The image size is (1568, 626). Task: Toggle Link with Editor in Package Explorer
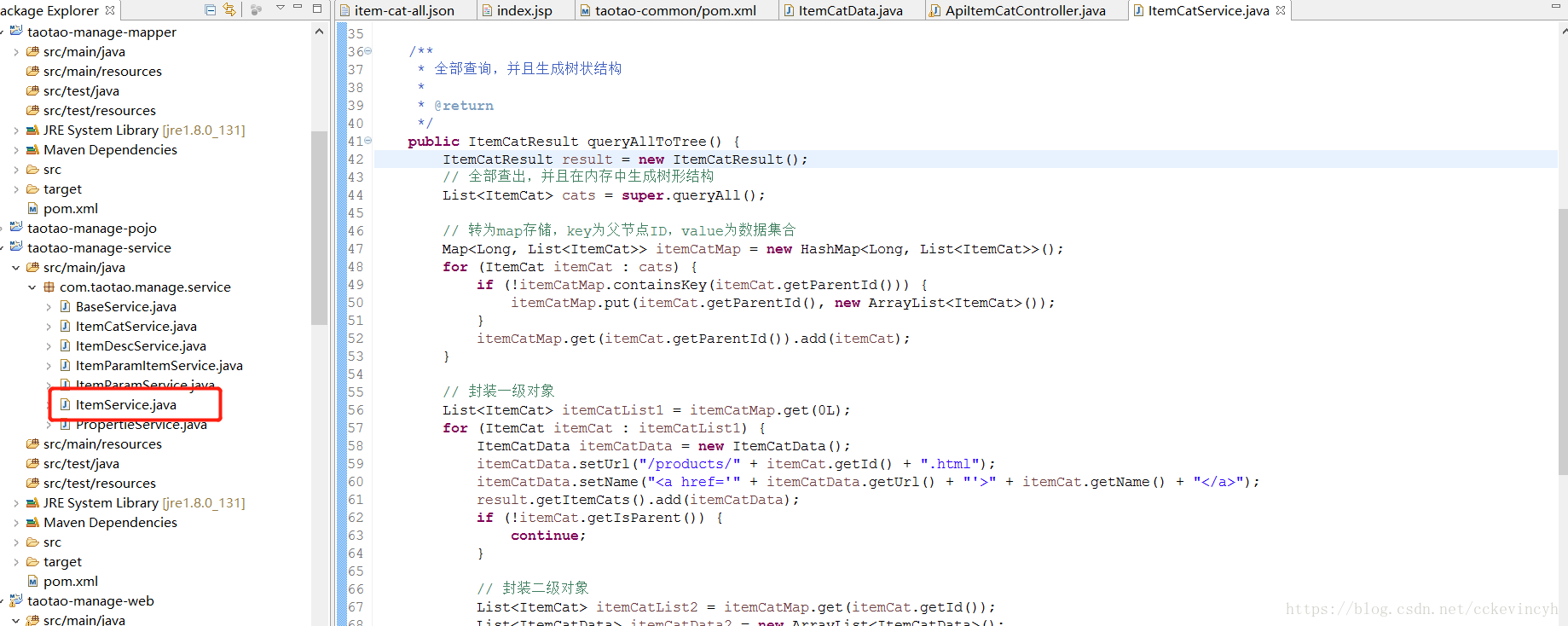(229, 9)
